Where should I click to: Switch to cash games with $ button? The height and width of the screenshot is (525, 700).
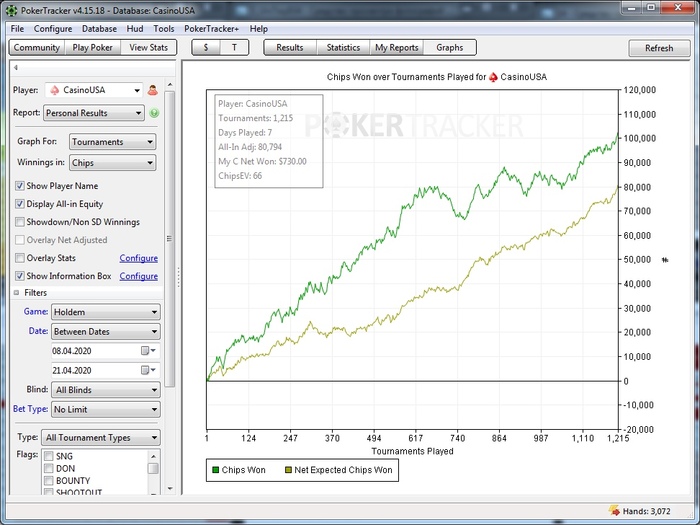coord(206,47)
